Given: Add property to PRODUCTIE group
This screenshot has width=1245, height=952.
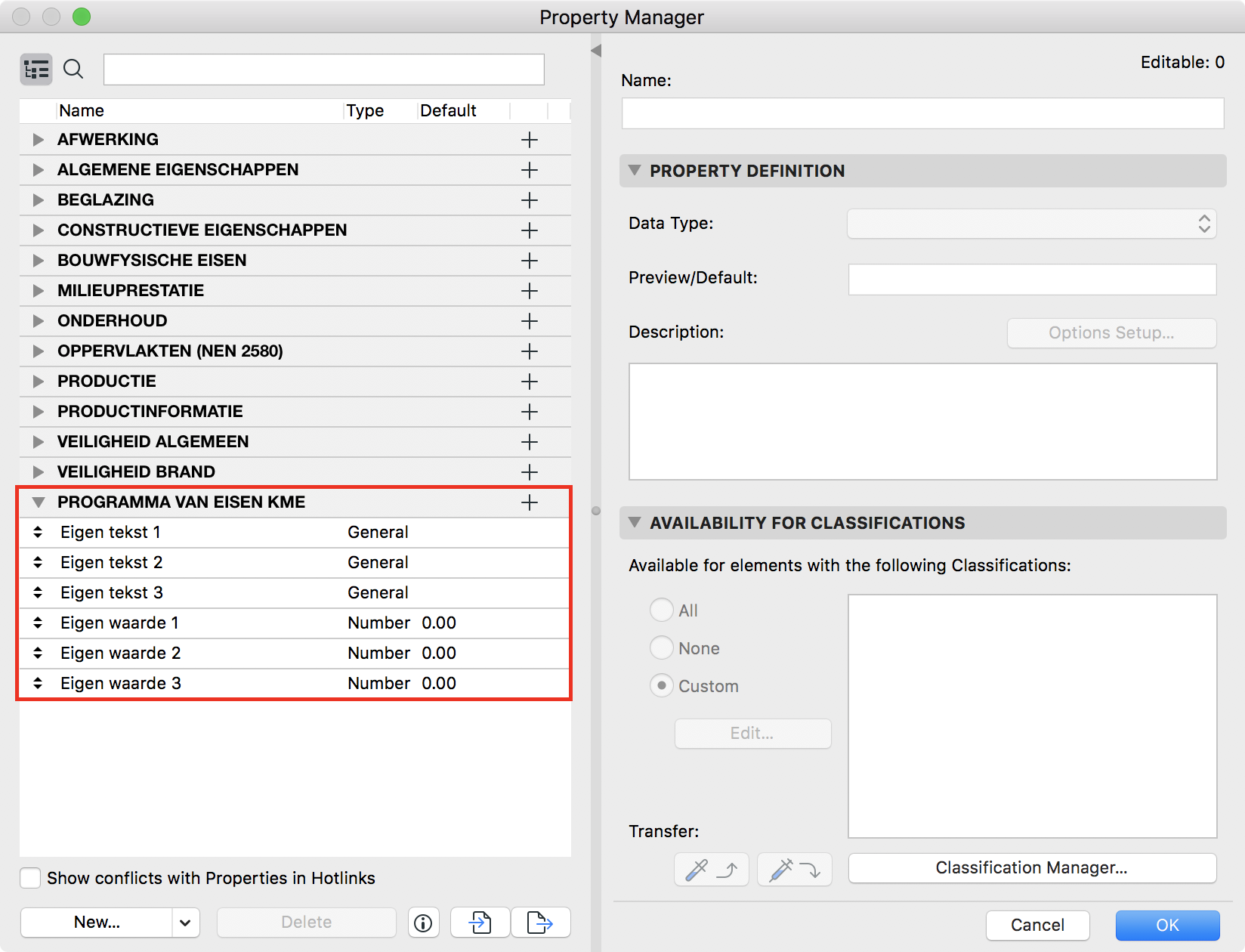Looking at the screenshot, I should (x=530, y=382).
